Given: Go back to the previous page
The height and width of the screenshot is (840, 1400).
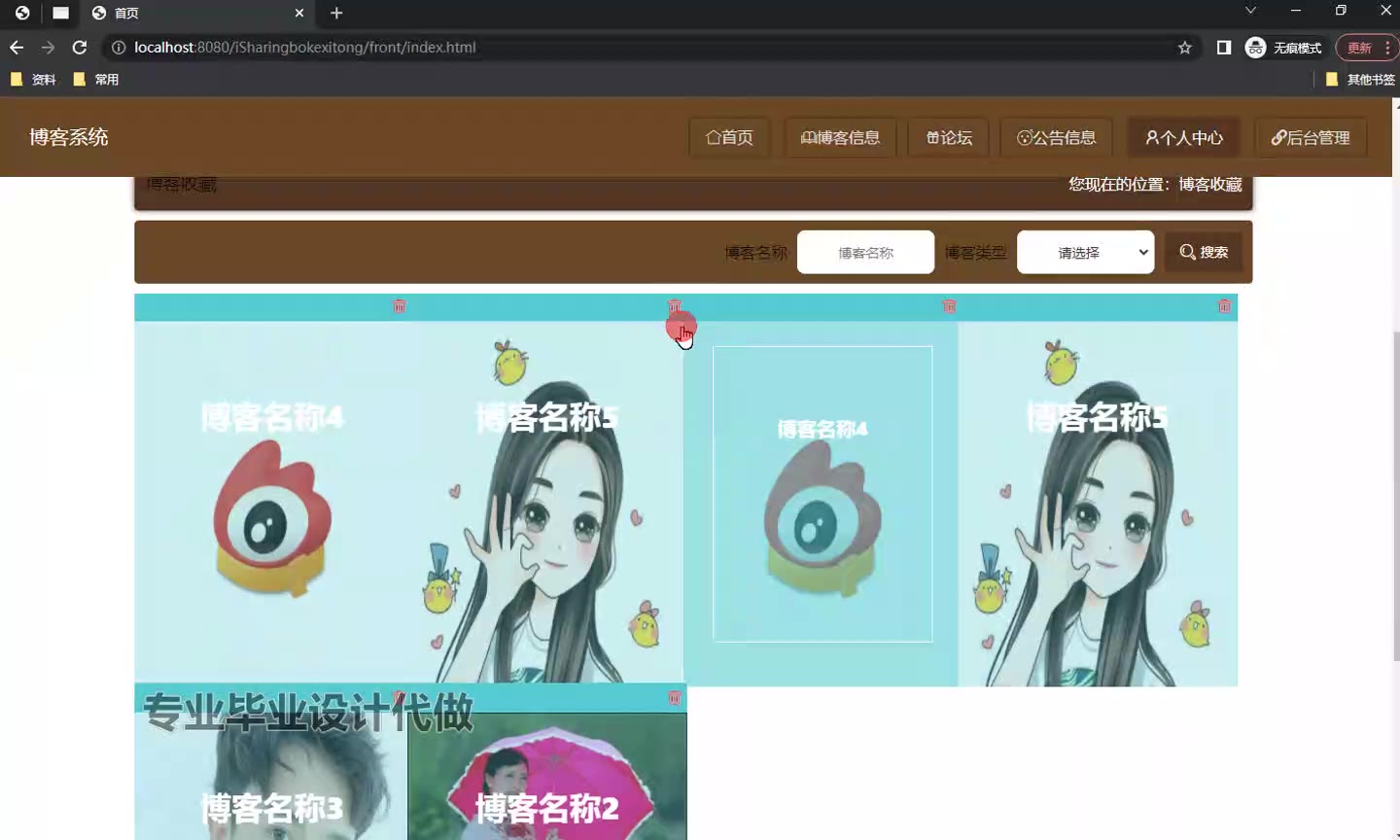Looking at the screenshot, I should pyautogui.click(x=17, y=47).
